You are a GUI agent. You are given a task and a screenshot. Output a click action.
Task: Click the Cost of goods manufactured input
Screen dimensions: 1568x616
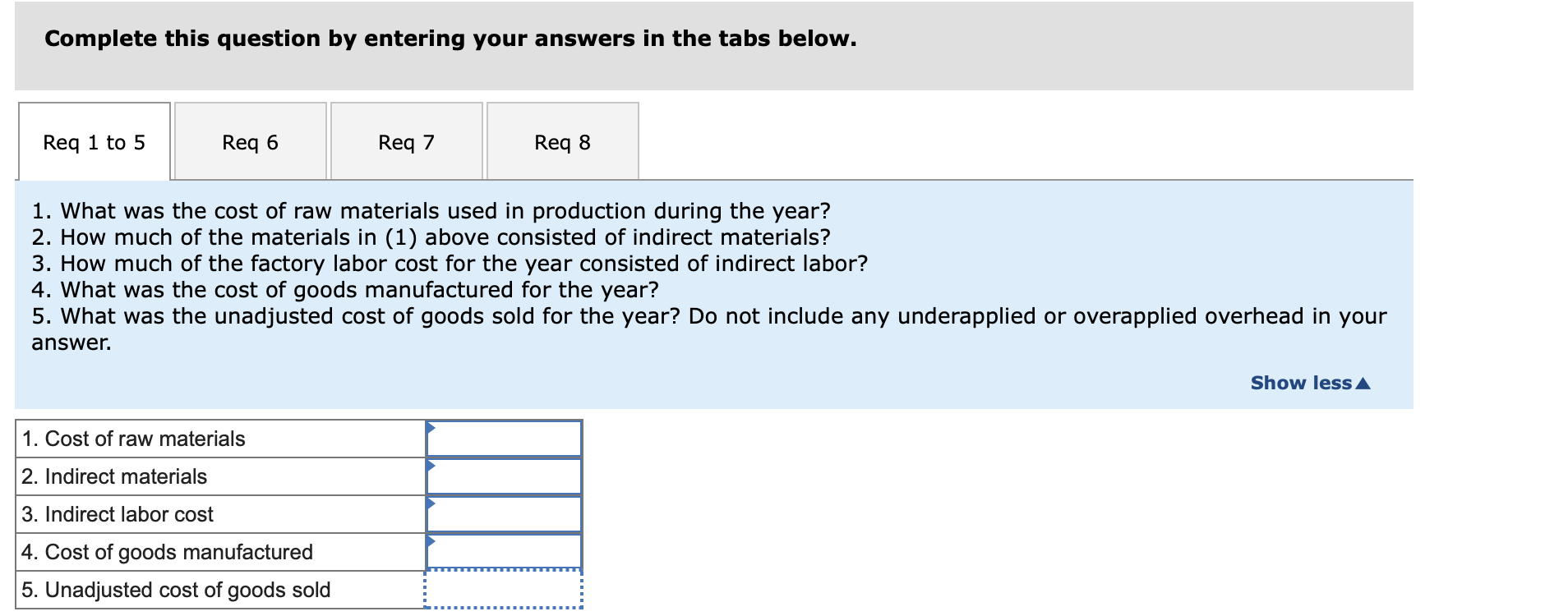click(504, 553)
